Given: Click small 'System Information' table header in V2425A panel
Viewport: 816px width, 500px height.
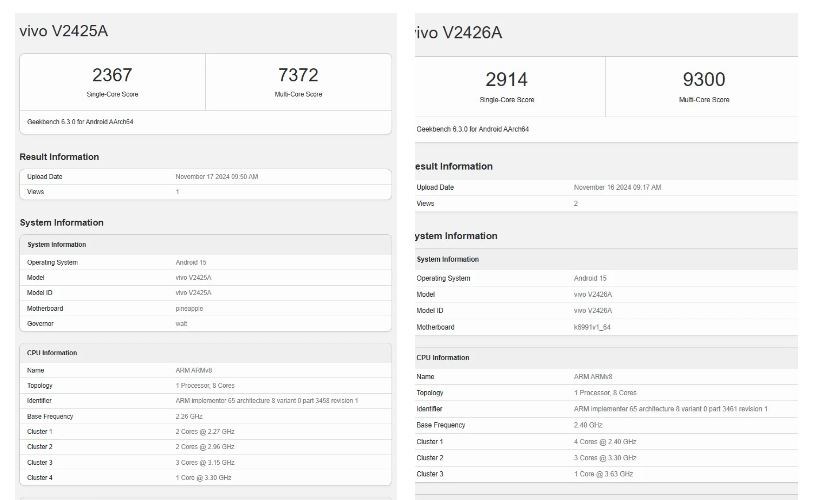Looking at the screenshot, I should [x=57, y=245].
